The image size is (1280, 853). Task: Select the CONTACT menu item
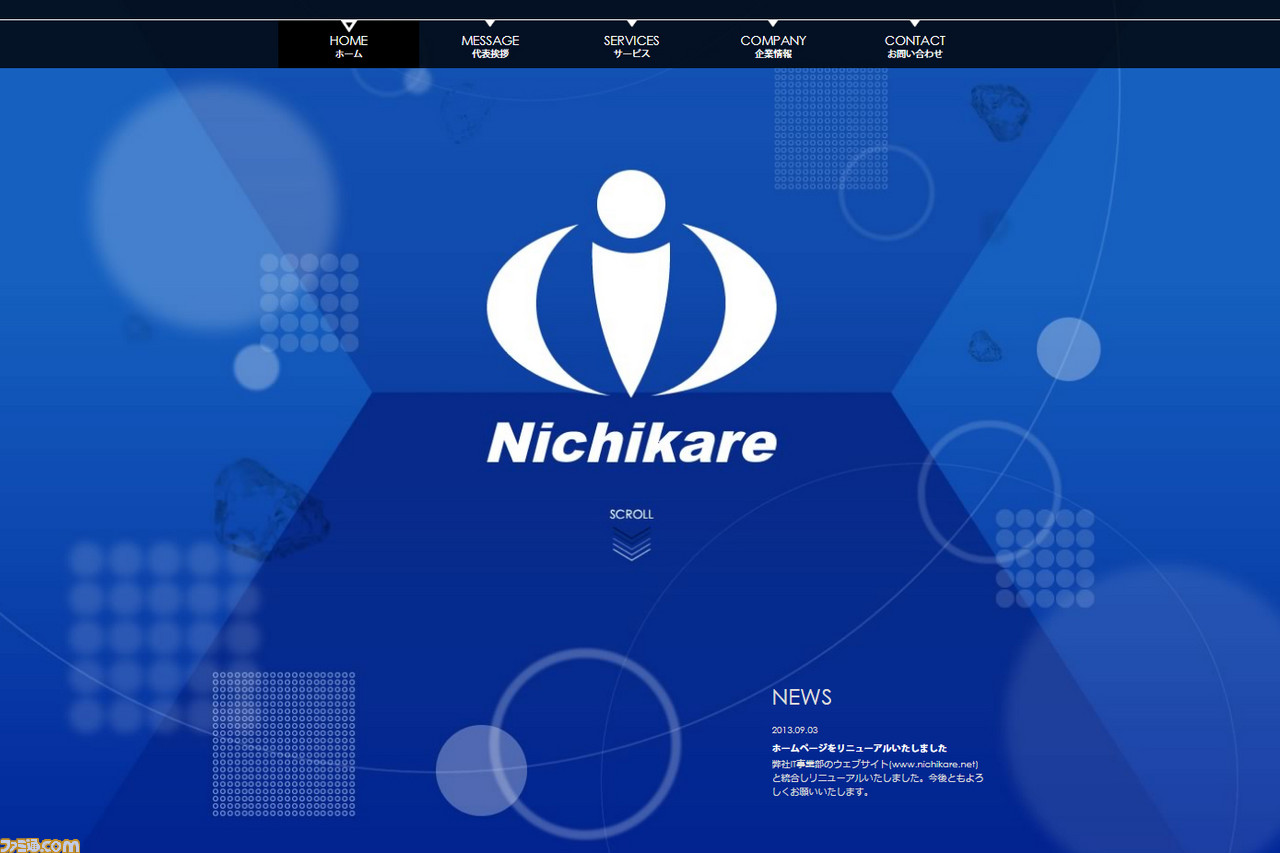915,45
